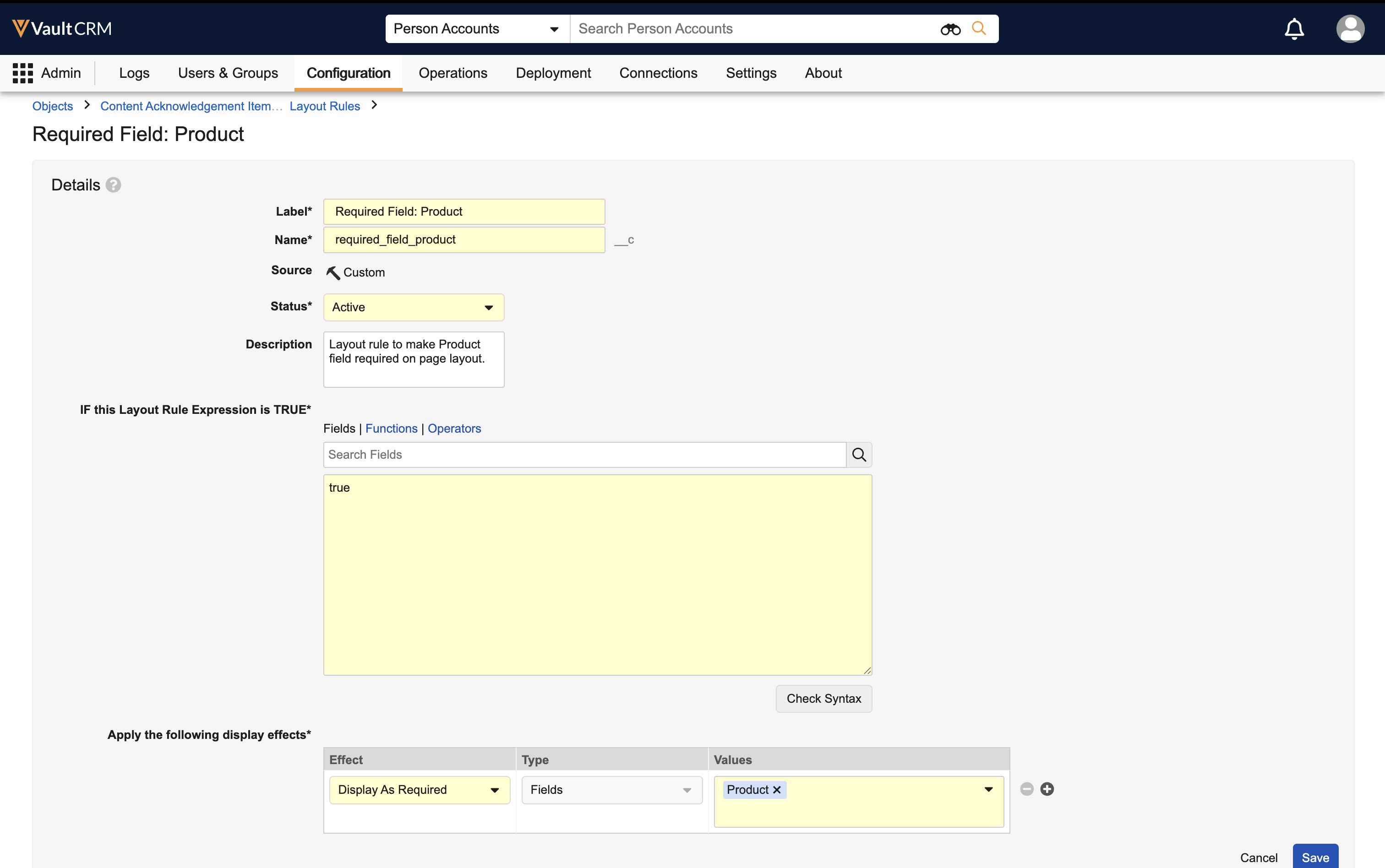Click the Details help question mark icon

point(114,185)
